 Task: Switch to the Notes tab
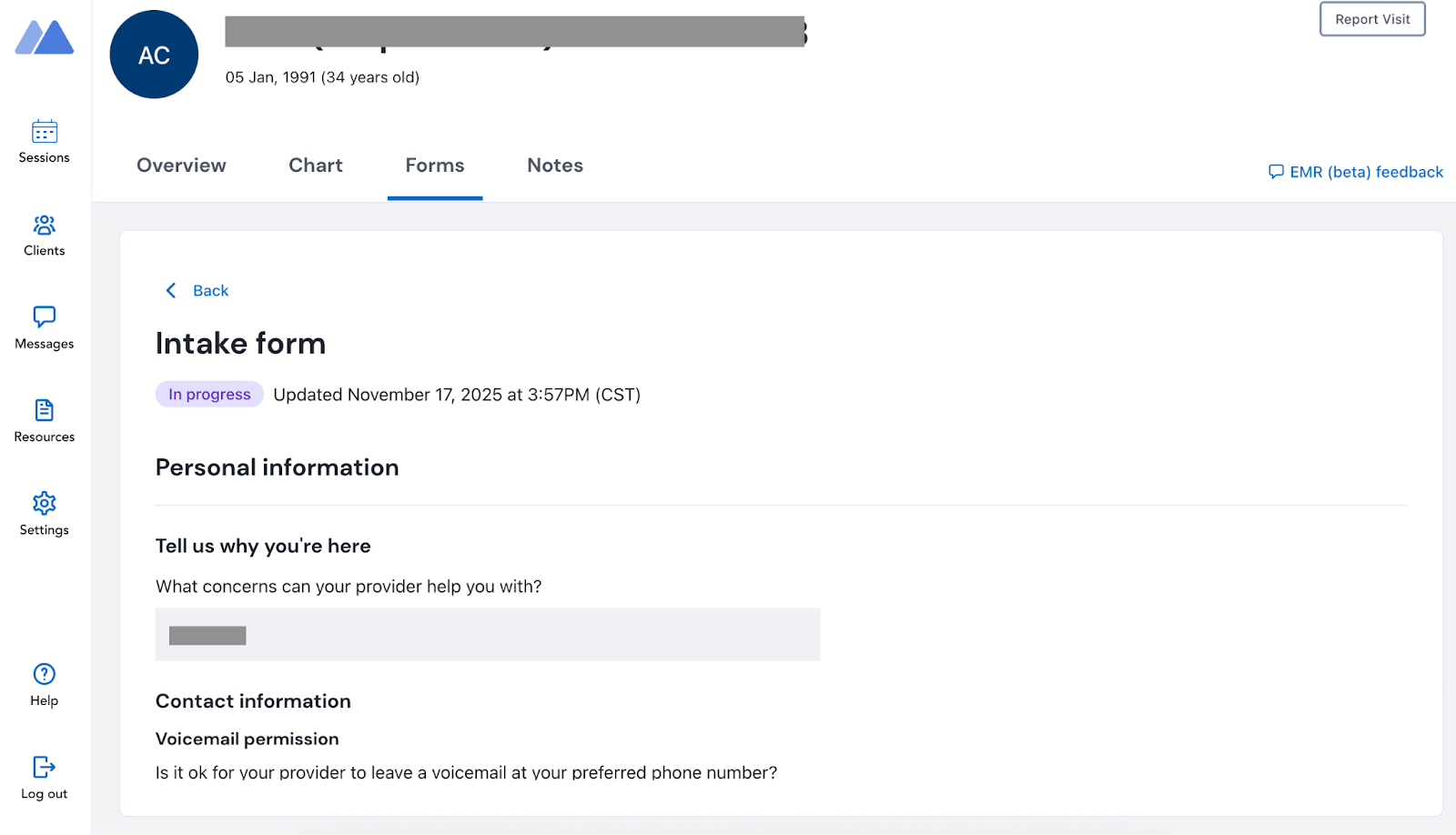click(x=555, y=166)
